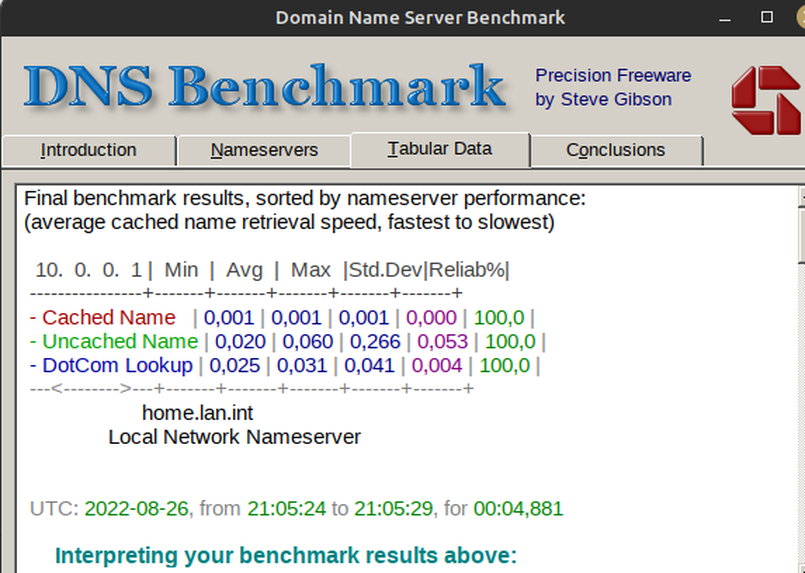Switch to the Nameservers tab
The height and width of the screenshot is (573, 805).
pyautogui.click(x=264, y=150)
